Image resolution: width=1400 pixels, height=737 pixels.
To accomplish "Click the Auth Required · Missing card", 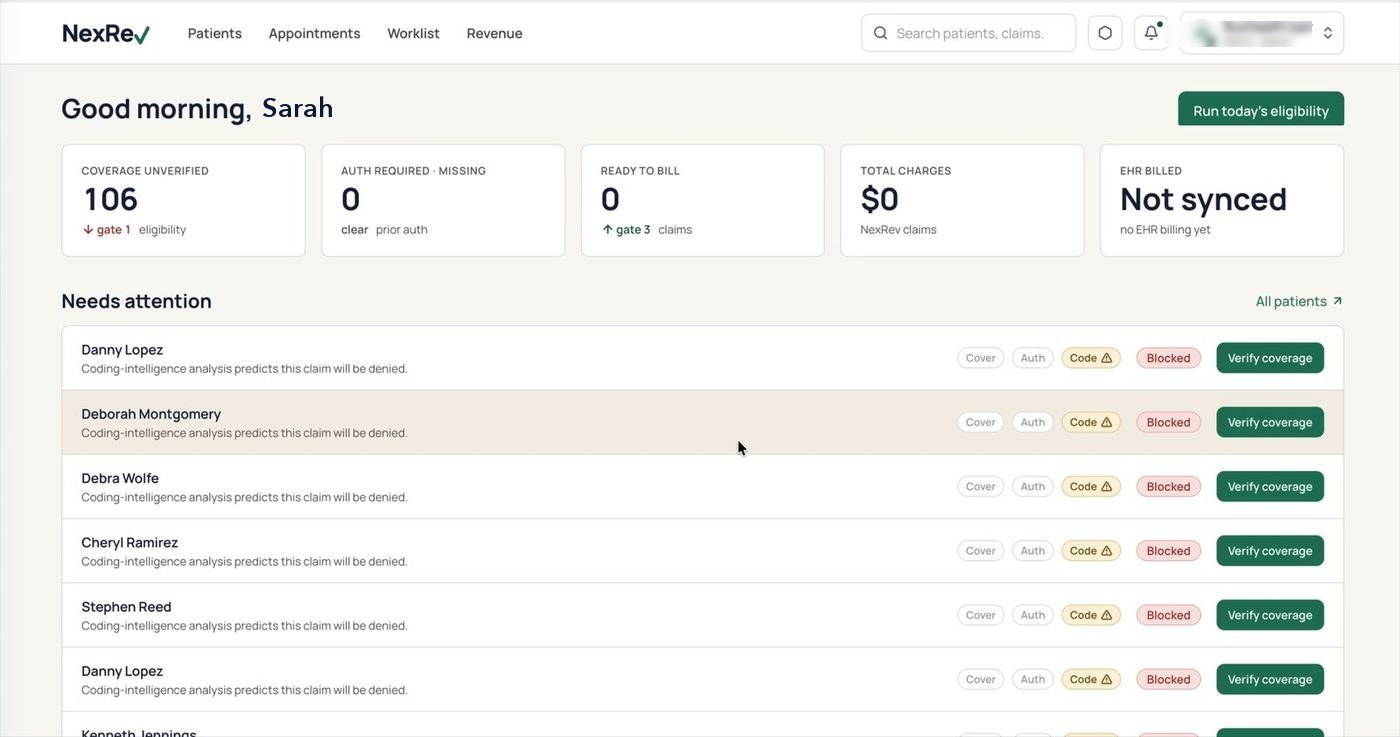I will [x=443, y=200].
